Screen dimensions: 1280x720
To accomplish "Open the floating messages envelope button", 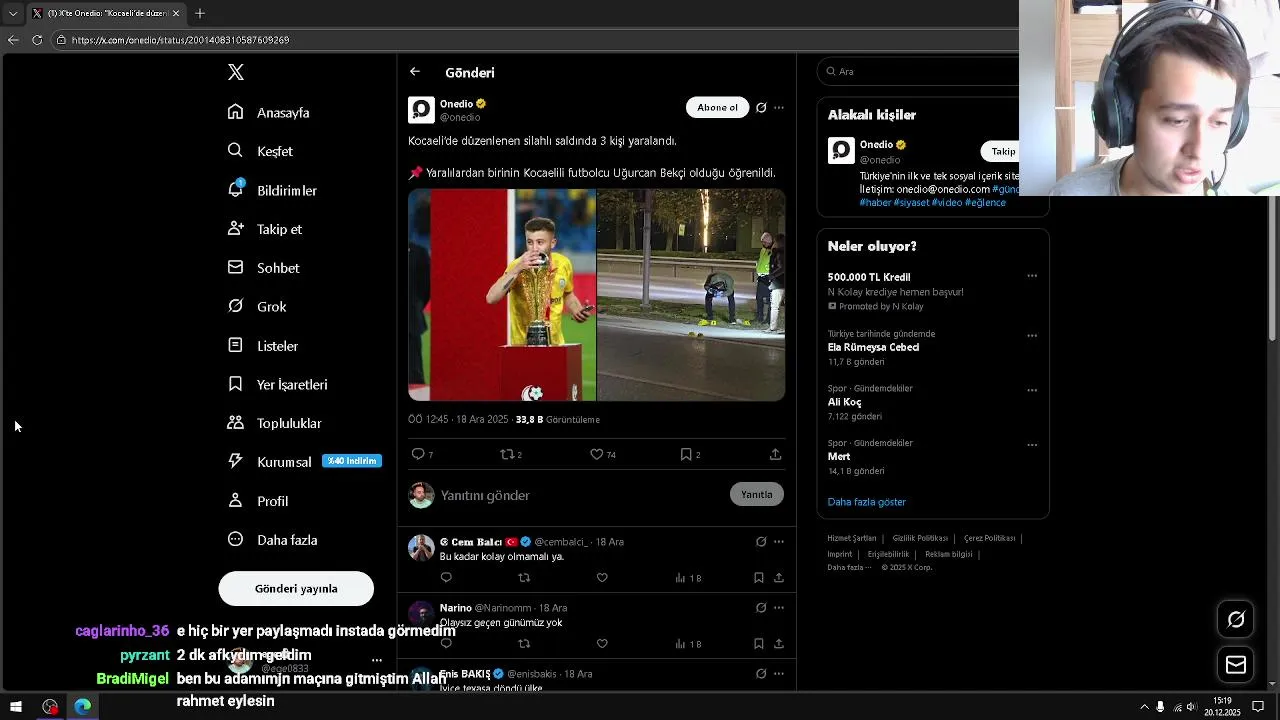I will [1236, 665].
